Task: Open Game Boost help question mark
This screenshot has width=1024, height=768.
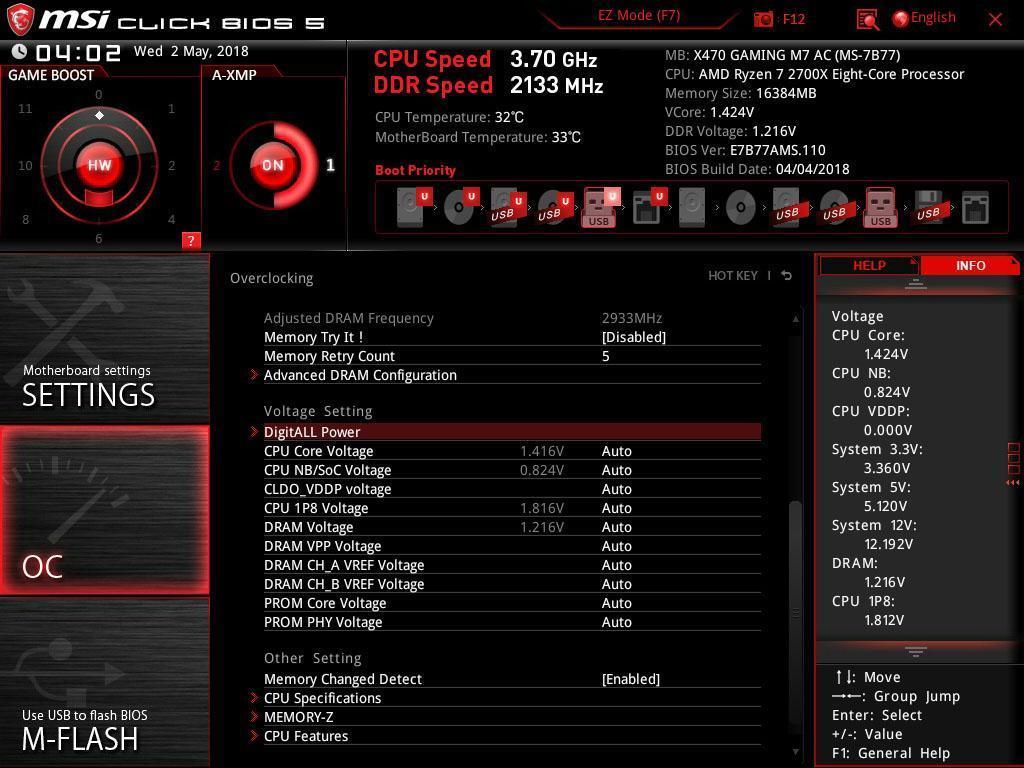Action: tap(191, 240)
